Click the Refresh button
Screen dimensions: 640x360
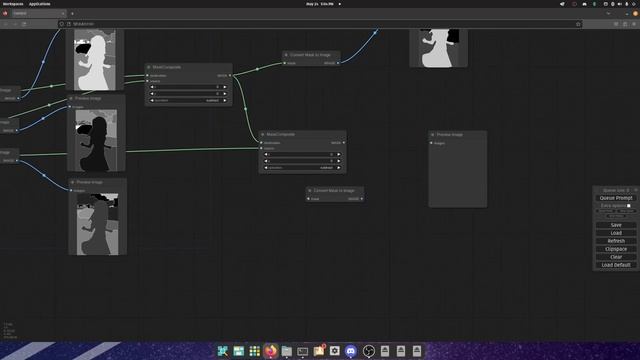[x=616, y=241]
